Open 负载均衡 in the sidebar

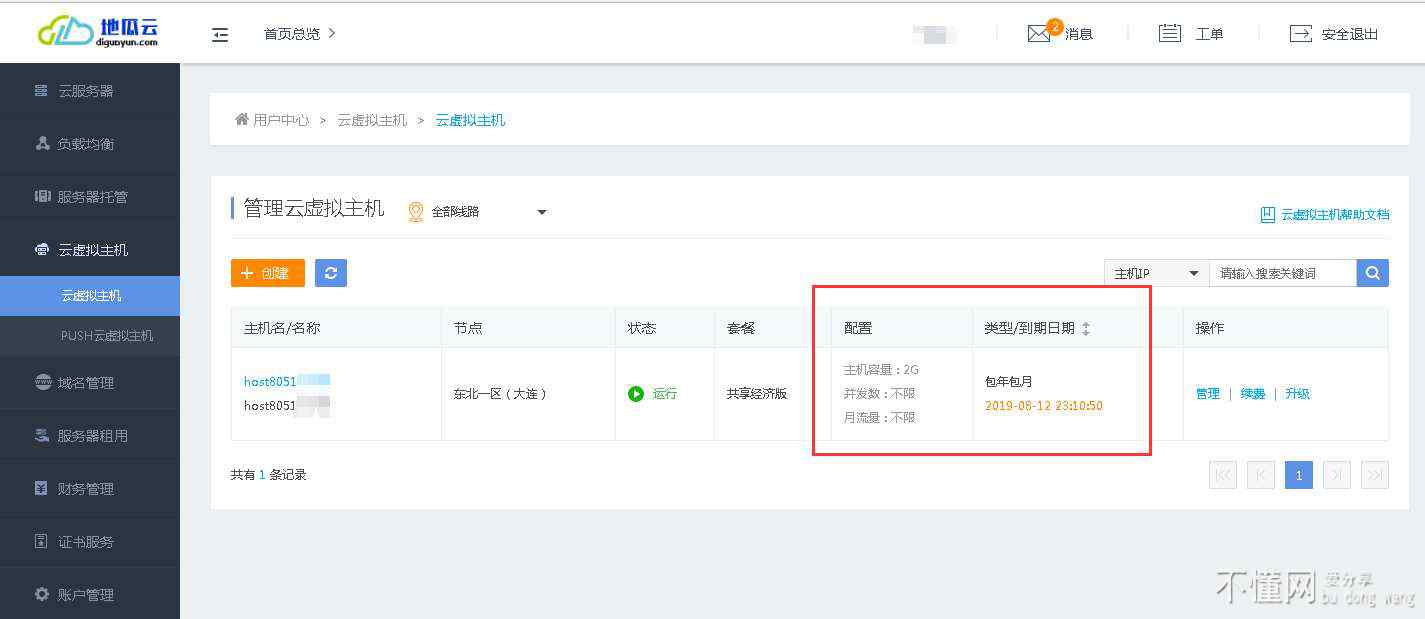pyautogui.click(x=90, y=144)
